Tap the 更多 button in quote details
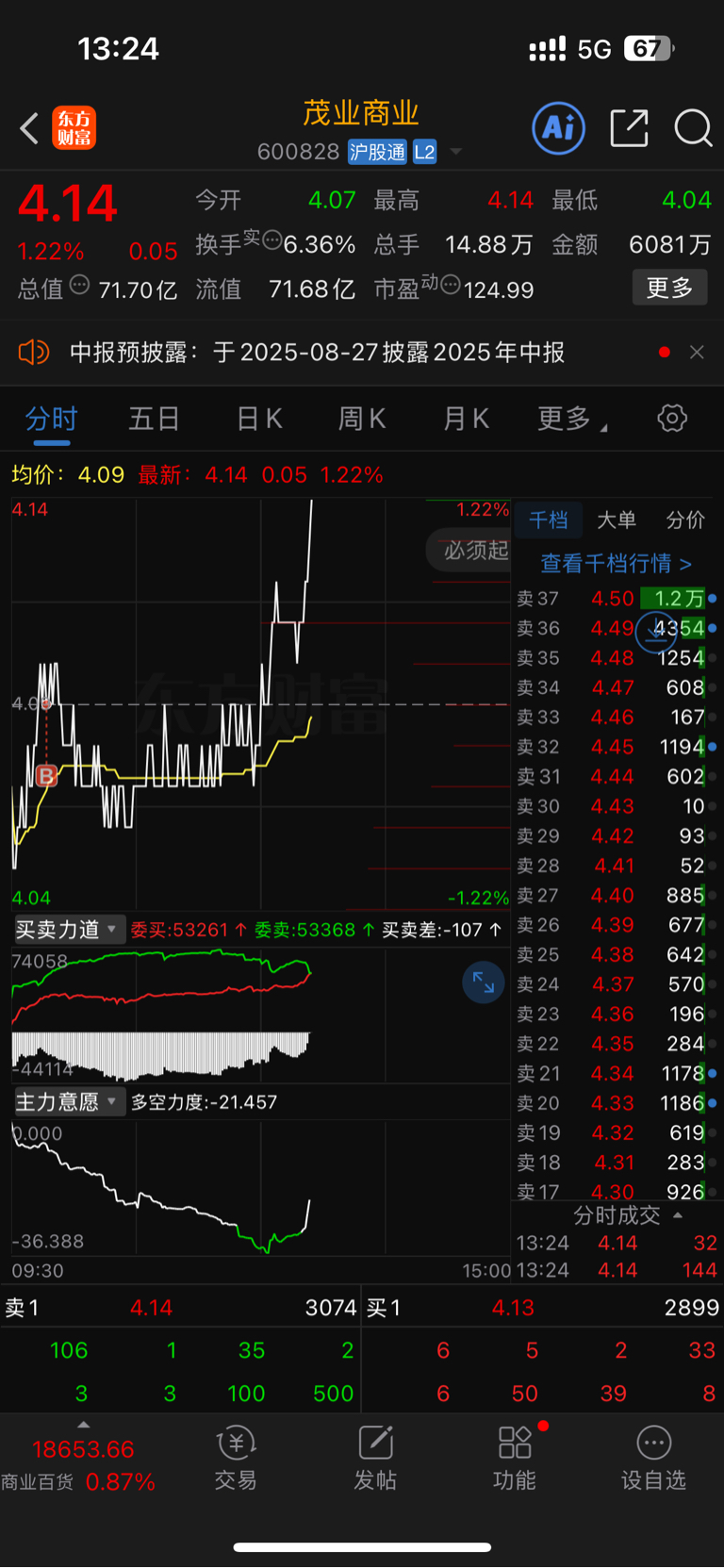Image resolution: width=724 pixels, height=1568 pixels. point(669,288)
